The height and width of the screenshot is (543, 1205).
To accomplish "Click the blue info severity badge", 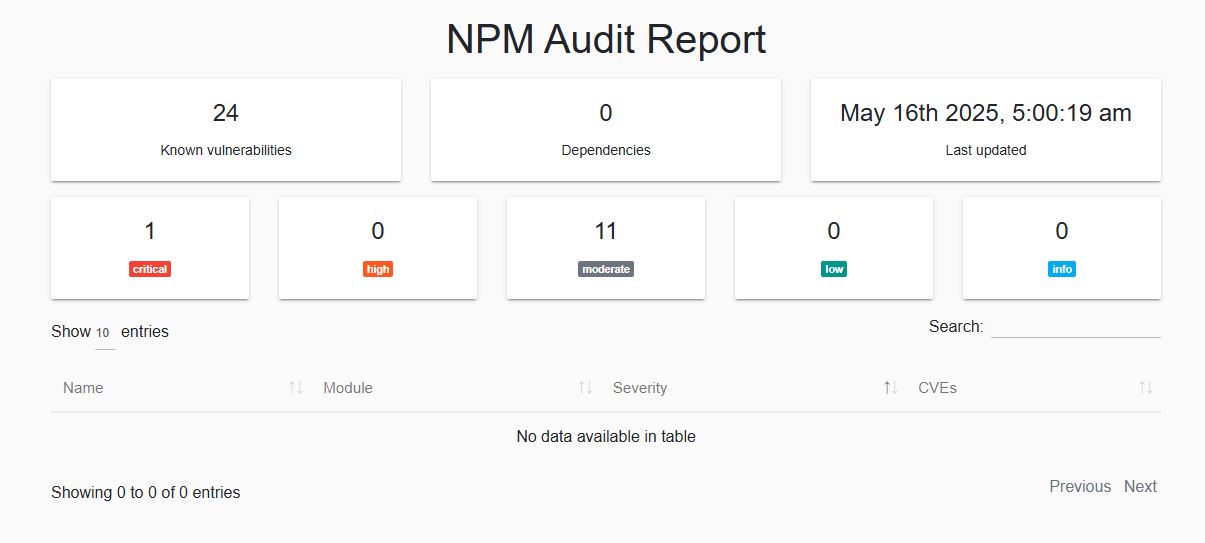I will pyautogui.click(x=1062, y=269).
